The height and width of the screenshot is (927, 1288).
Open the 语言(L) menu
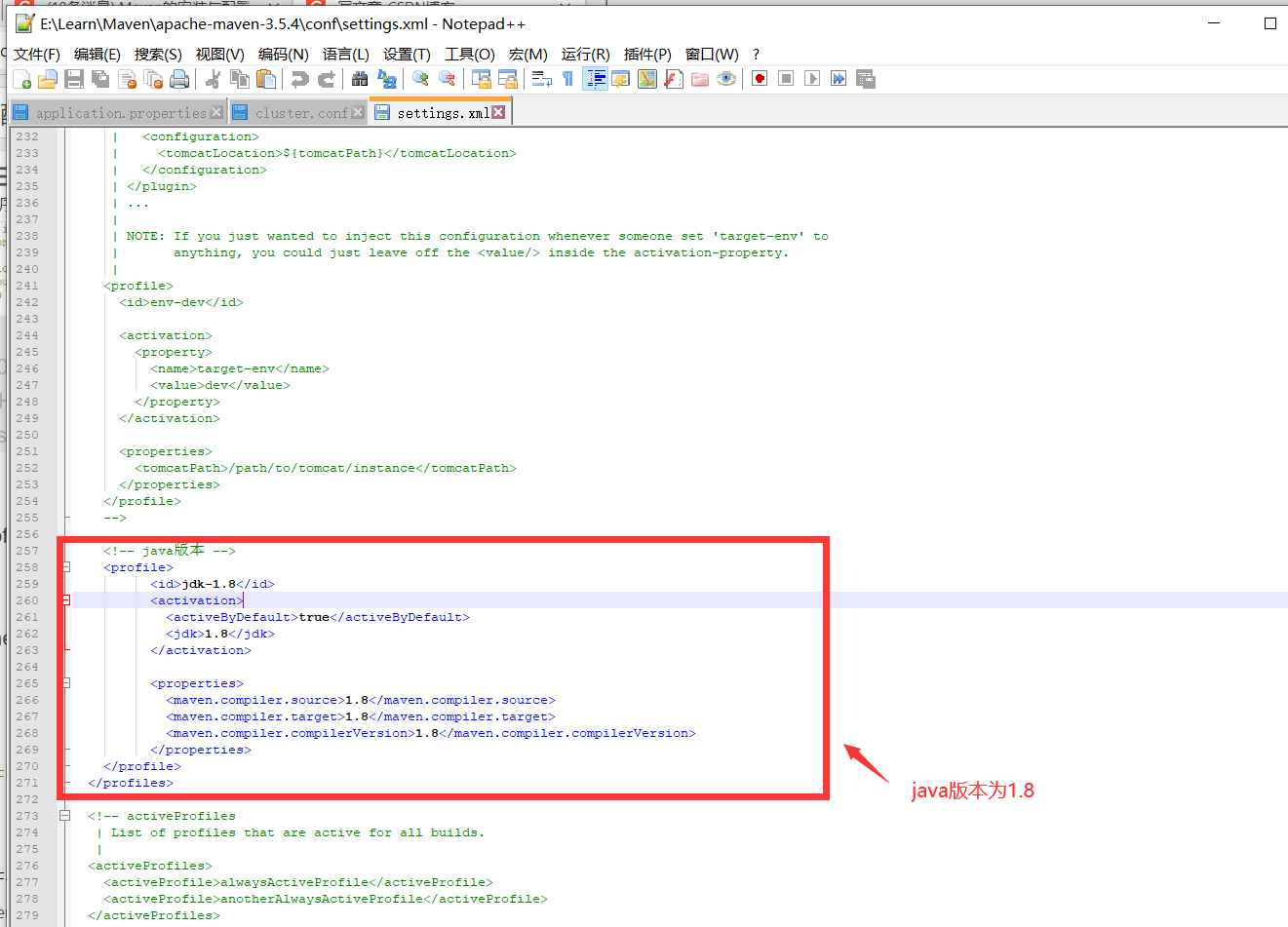tap(346, 55)
